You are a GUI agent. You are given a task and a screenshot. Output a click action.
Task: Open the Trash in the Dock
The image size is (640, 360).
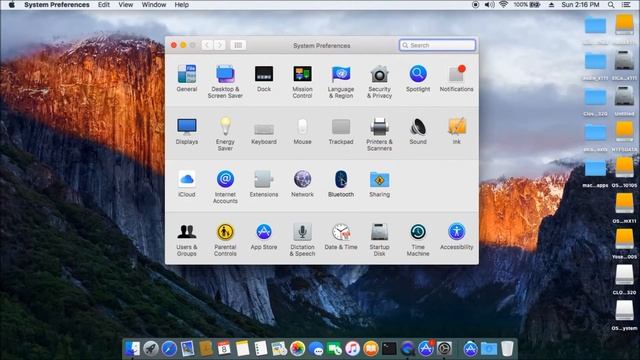(x=507, y=349)
